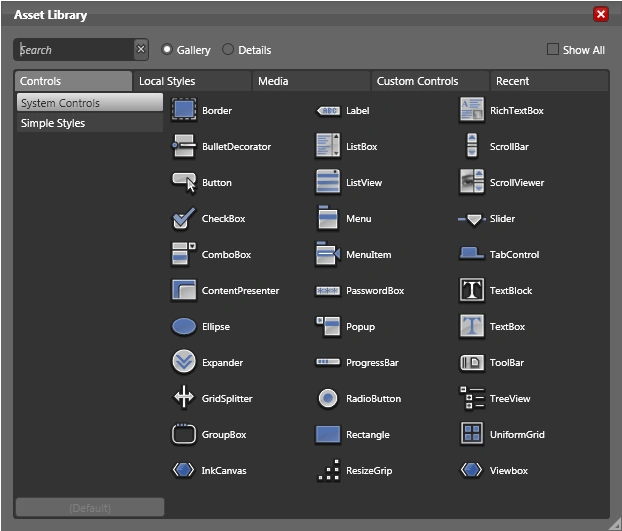Click the GridSplitter text label
The height and width of the screenshot is (531, 622).
(227, 399)
